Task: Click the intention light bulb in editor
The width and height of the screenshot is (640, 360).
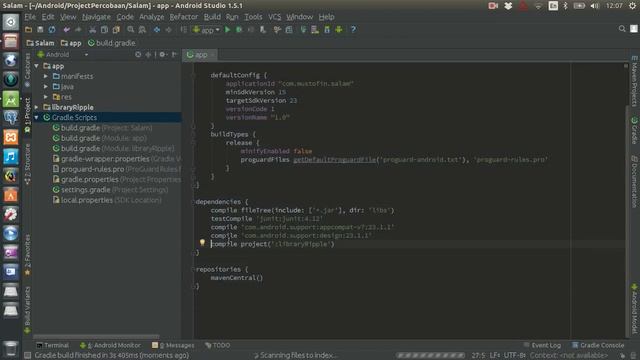Action: (202, 243)
